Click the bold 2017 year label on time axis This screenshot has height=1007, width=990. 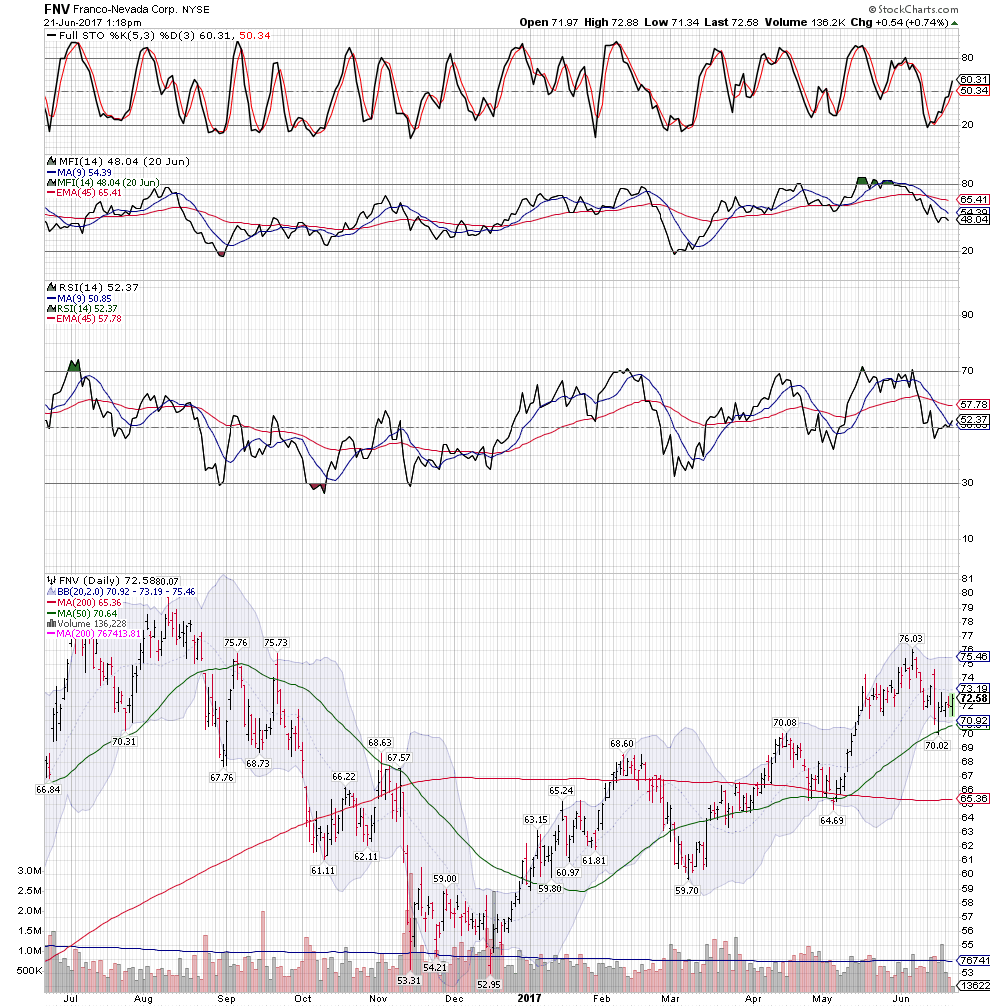[x=530, y=999]
